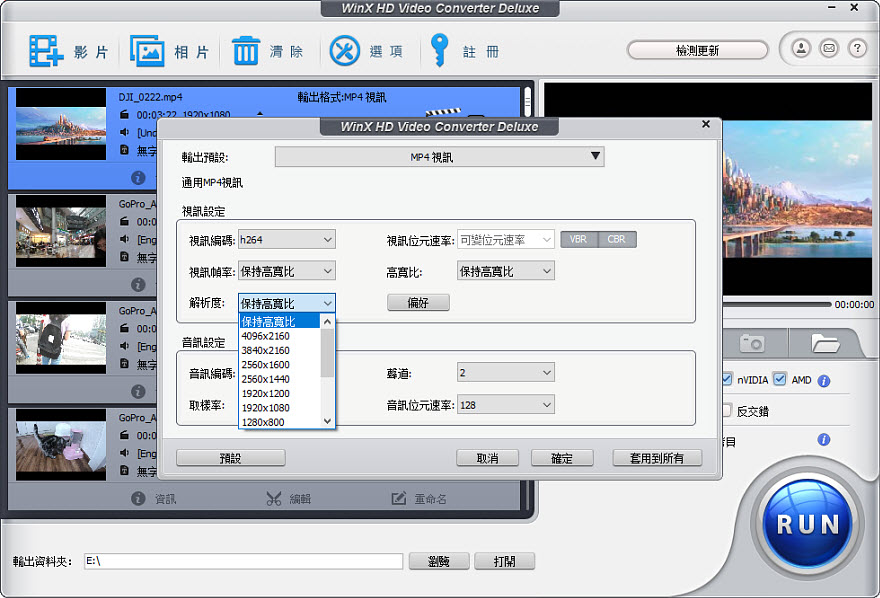Close the settings dialog
The height and width of the screenshot is (598, 880).
pyautogui.click(x=706, y=124)
